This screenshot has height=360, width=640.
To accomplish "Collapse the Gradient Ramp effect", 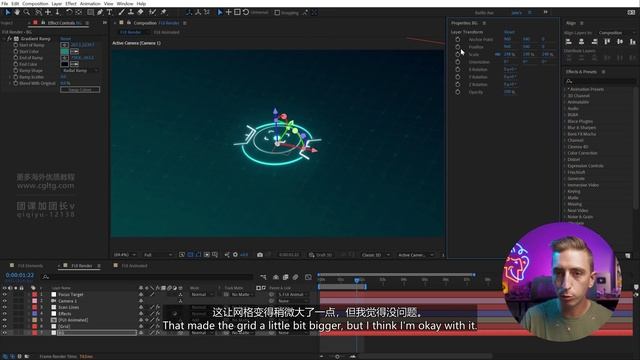I will (x=4, y=39).
